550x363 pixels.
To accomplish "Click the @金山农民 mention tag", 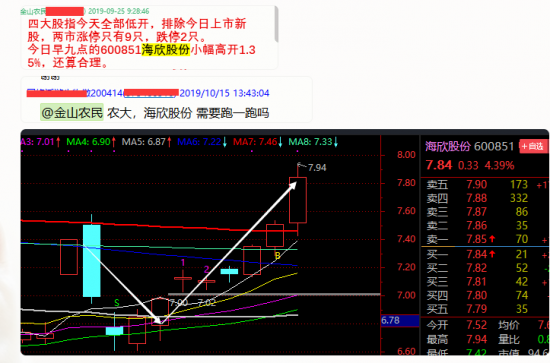I will pyautogui.click(x=72, y=113).
